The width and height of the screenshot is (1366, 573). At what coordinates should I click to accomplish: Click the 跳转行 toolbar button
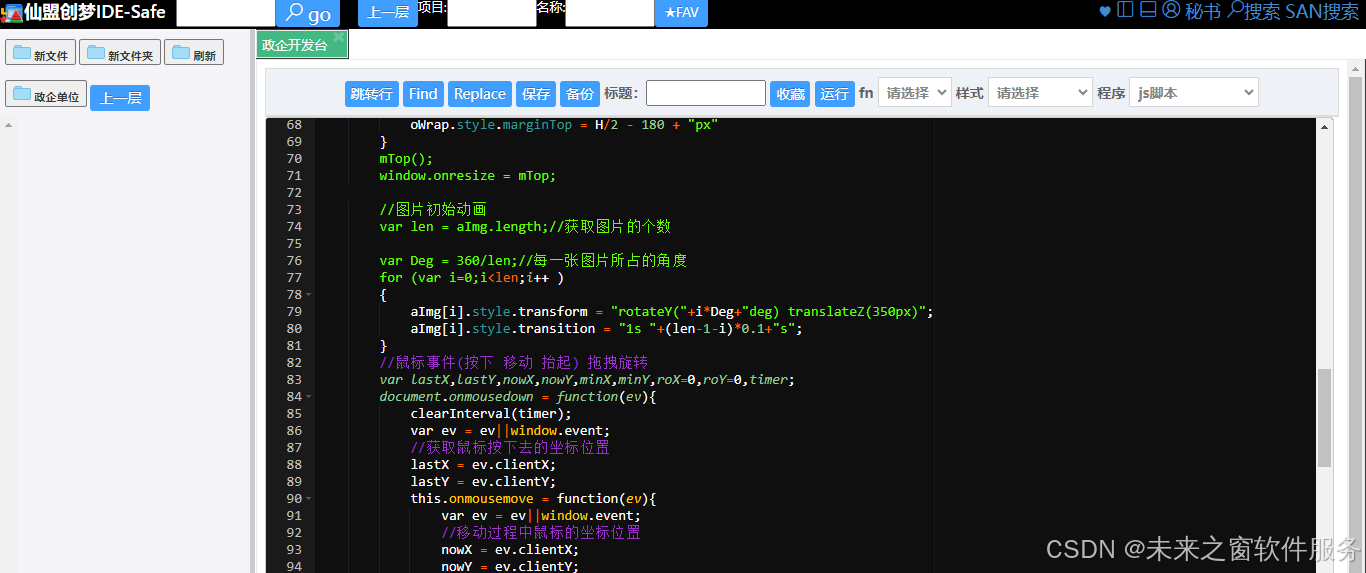coord(372,93)
